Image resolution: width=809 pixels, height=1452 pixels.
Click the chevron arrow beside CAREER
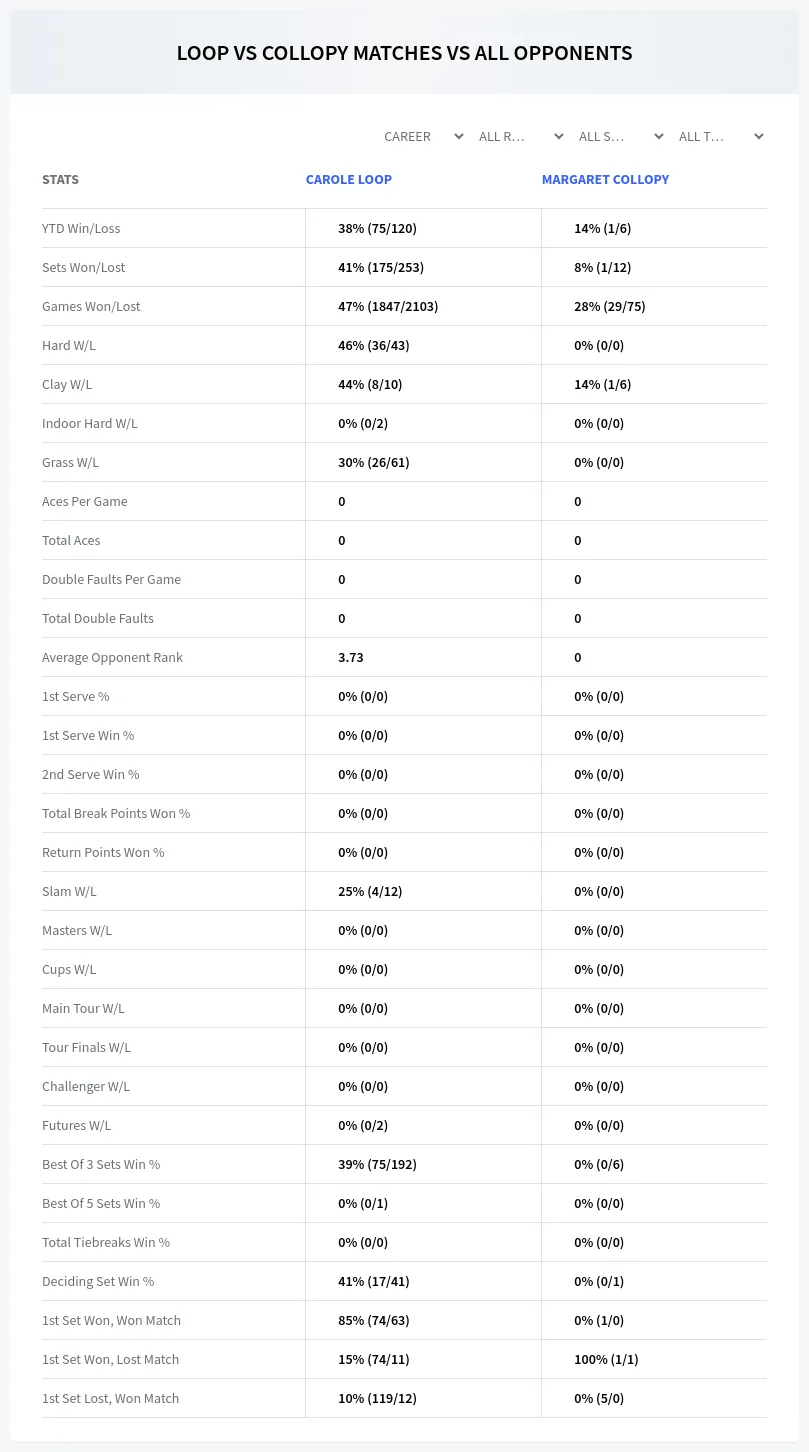[459, 136]
